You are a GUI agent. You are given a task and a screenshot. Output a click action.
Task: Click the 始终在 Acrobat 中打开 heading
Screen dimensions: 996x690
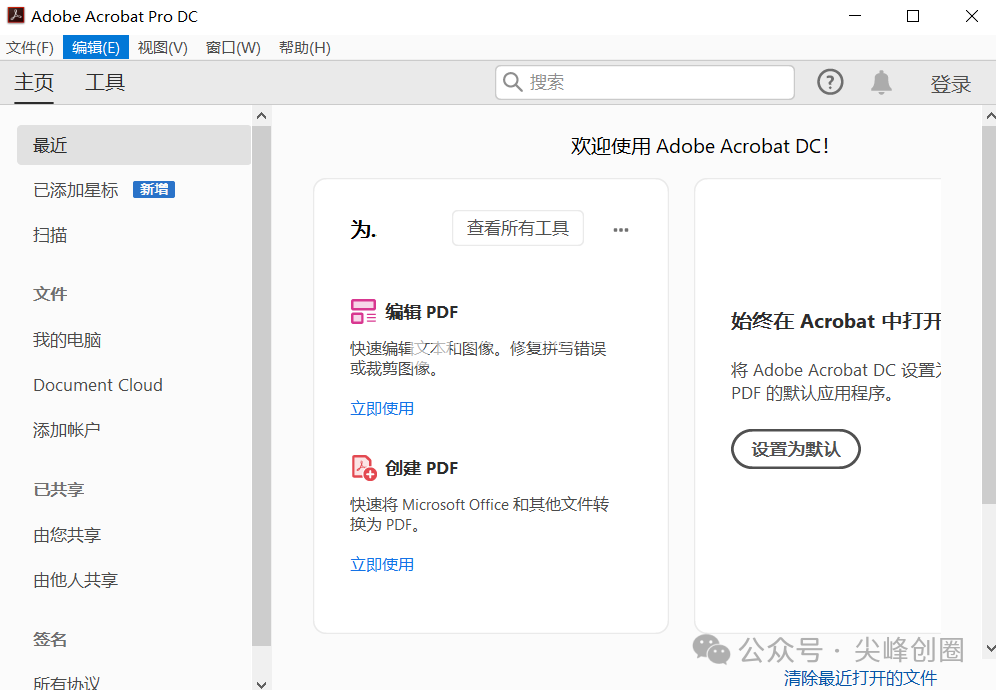point(835,321)
